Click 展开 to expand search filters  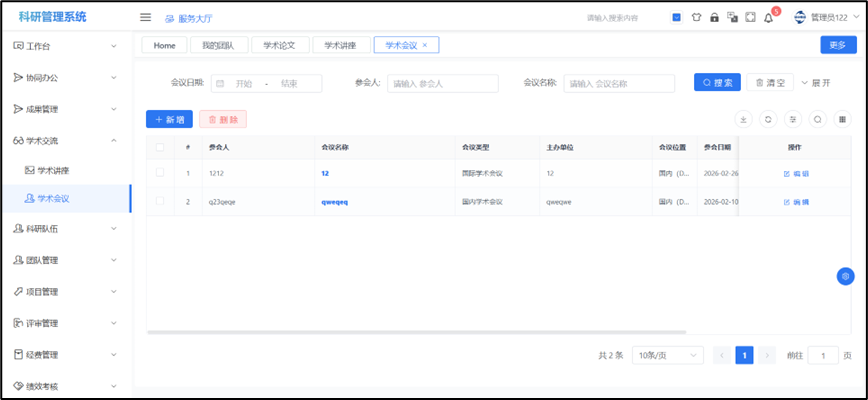tap(815, 83)
